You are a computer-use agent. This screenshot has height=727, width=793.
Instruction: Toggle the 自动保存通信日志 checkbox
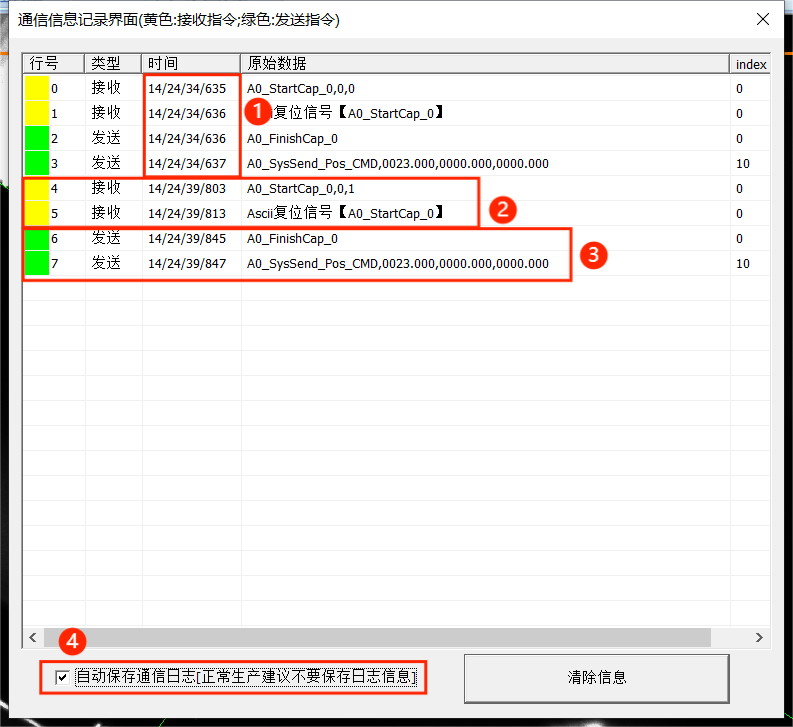(62, 677)
